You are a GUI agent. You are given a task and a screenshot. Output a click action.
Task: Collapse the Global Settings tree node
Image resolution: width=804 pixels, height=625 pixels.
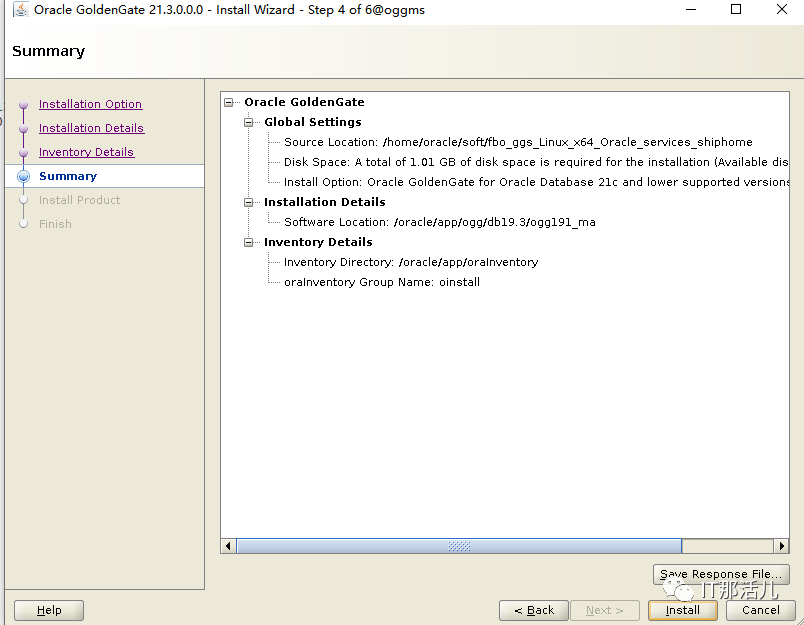click(249, 123)
